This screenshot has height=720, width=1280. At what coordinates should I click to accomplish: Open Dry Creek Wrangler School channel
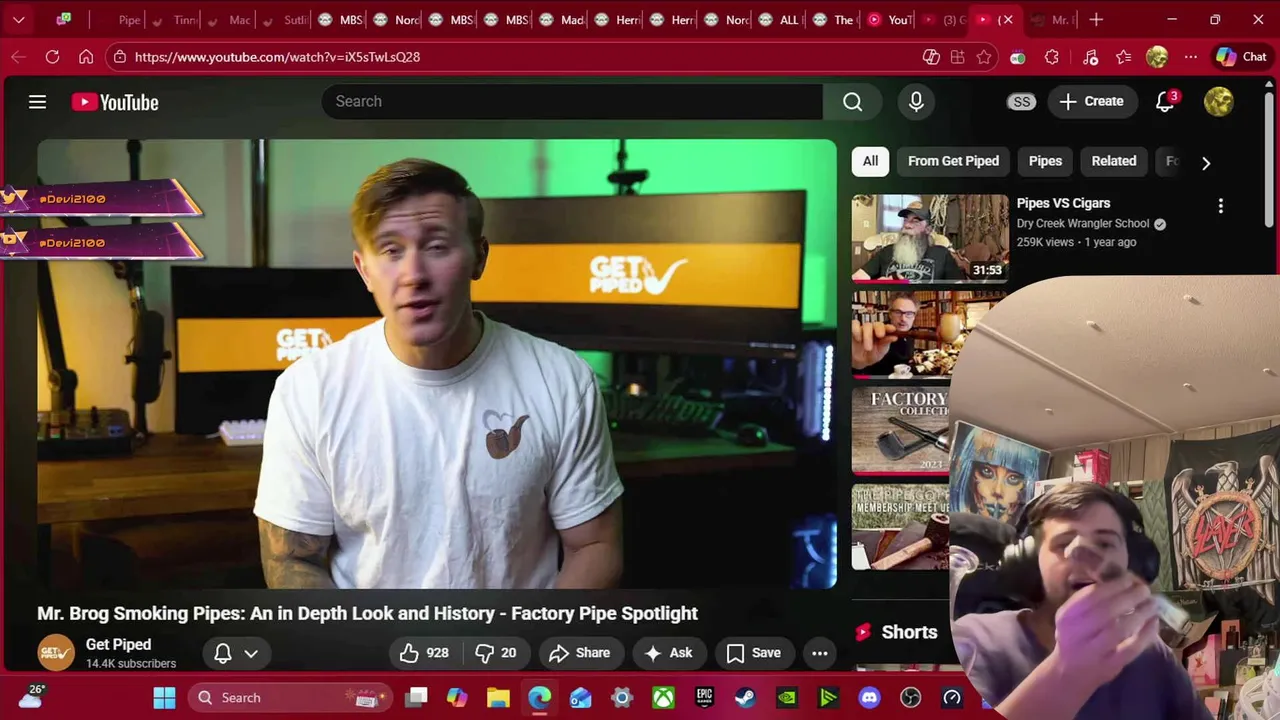click(x=1083, y=224)
